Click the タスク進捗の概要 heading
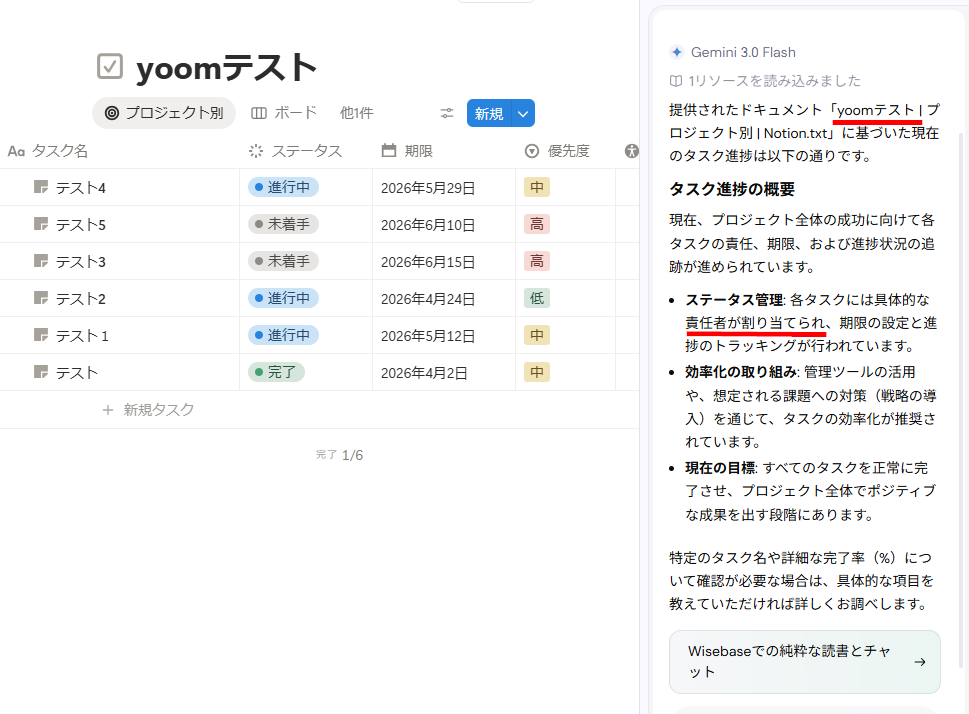 click(x=732, y=189)
